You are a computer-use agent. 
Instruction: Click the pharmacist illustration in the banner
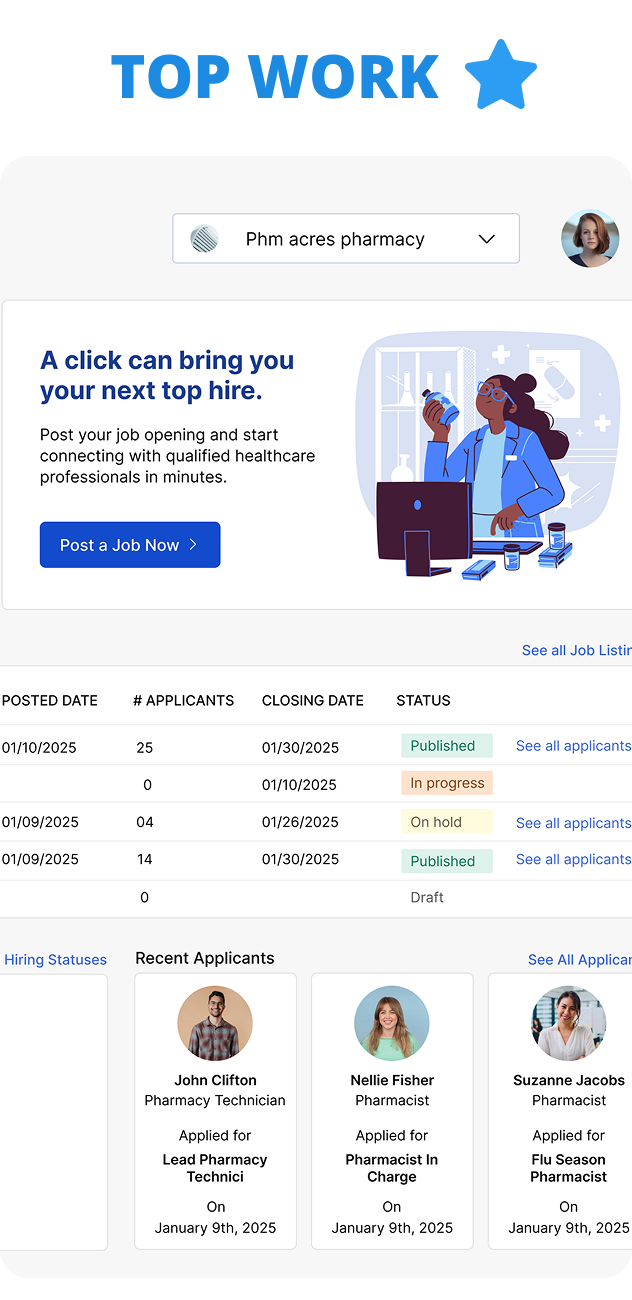(x=488, y=456)
